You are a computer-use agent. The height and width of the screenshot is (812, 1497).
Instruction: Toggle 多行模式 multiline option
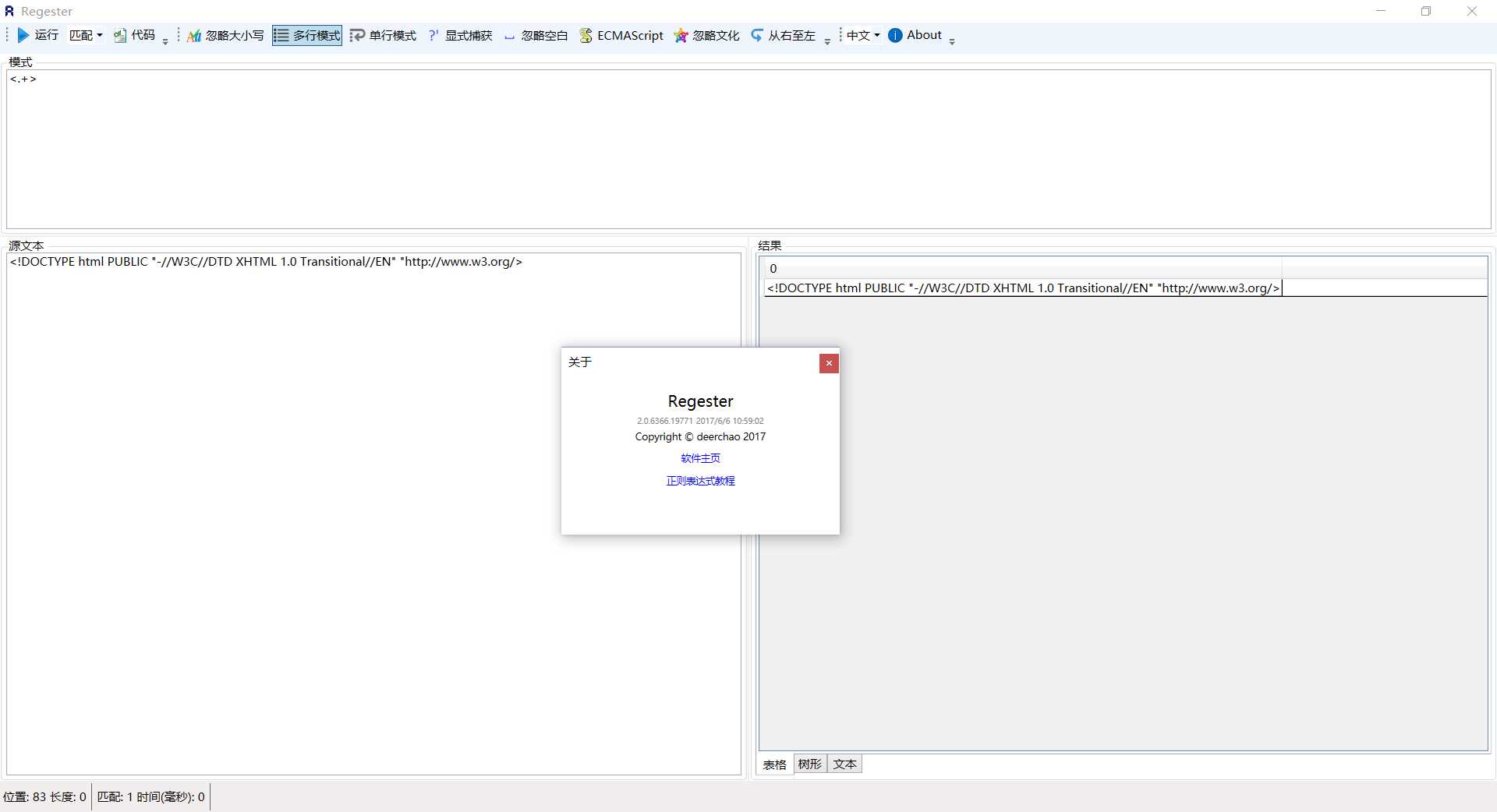coord(307,35)
